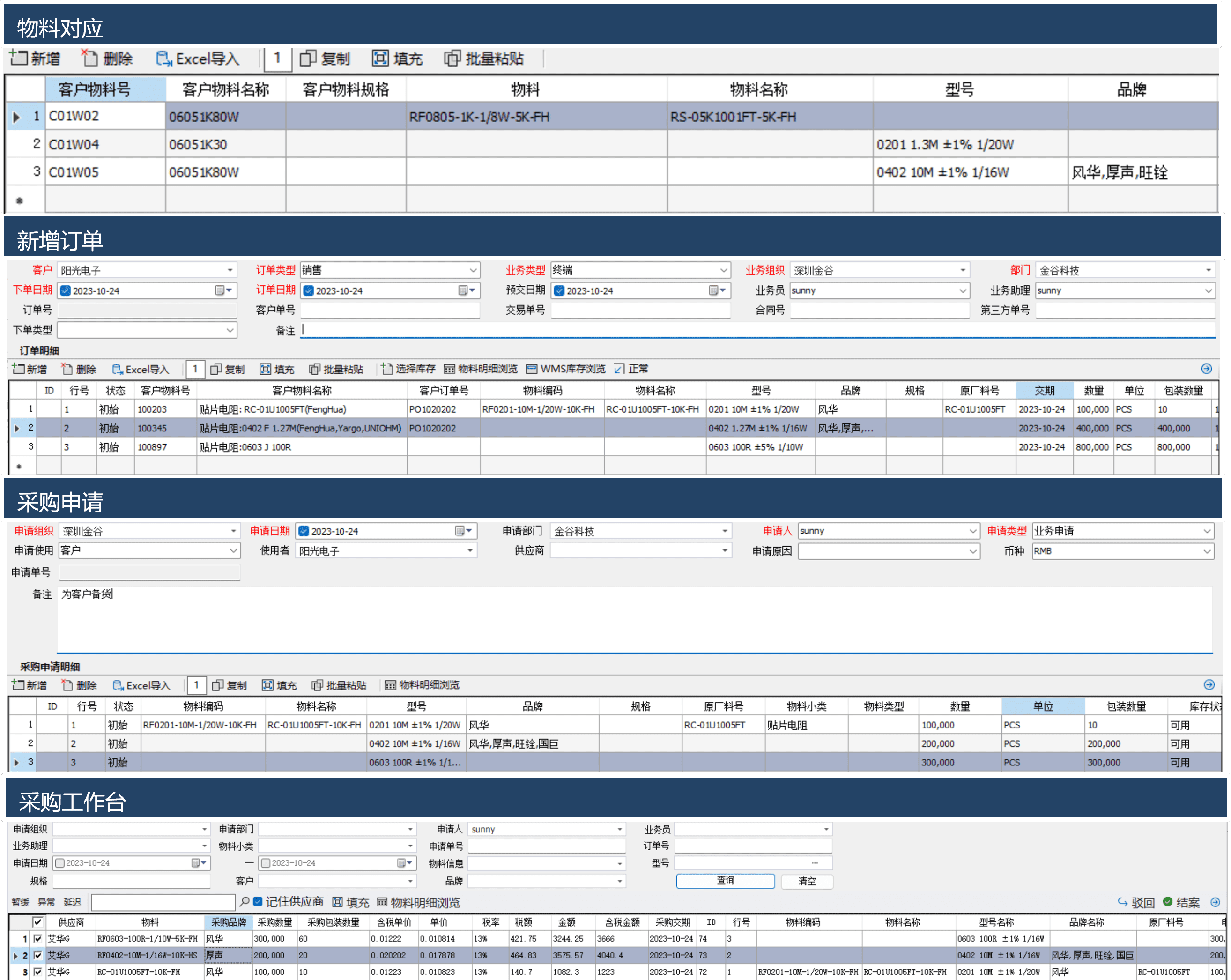Expand the 订单类型 dropdown
The image size is (1231, 980).
point(473,270)
